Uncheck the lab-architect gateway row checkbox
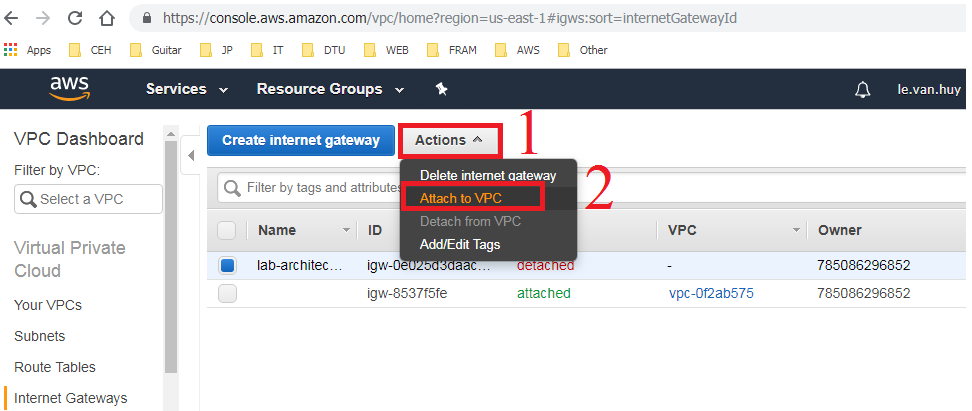The height and width of the screenshot is (411, 972). [x=227, y=266]
